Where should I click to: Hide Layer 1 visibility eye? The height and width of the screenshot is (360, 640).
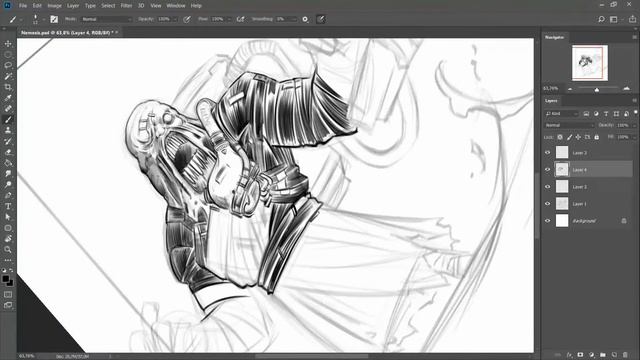coord(548,204)
